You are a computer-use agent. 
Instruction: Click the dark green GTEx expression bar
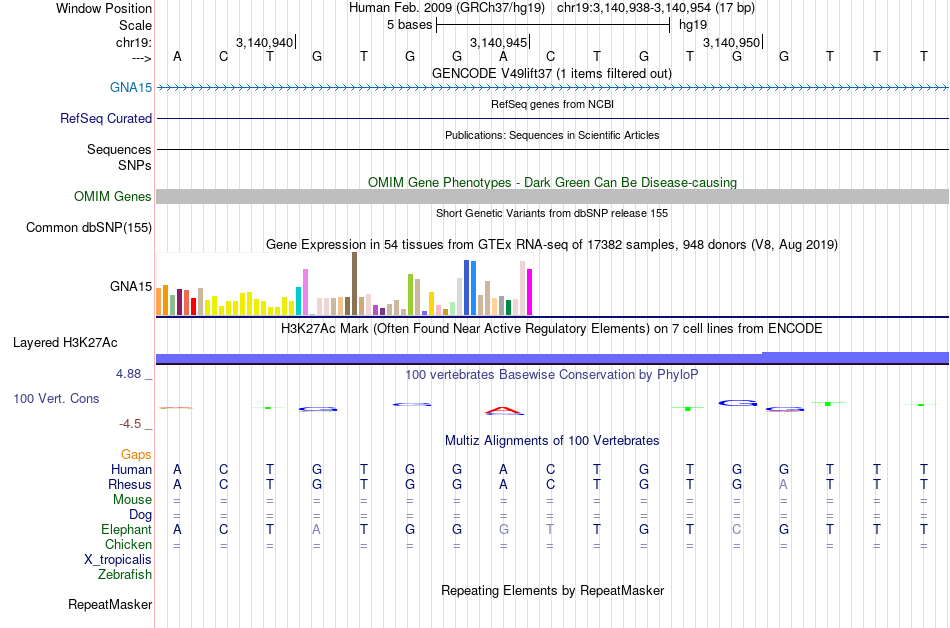508,307
